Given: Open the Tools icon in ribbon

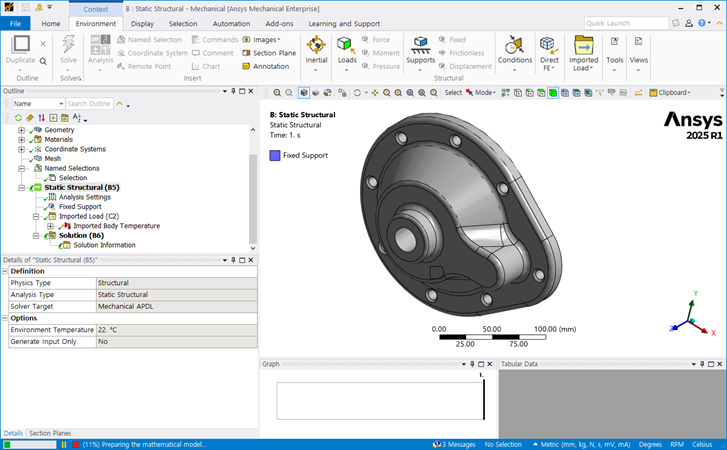Looking at the screenshot, I should (x=614, y=42).
